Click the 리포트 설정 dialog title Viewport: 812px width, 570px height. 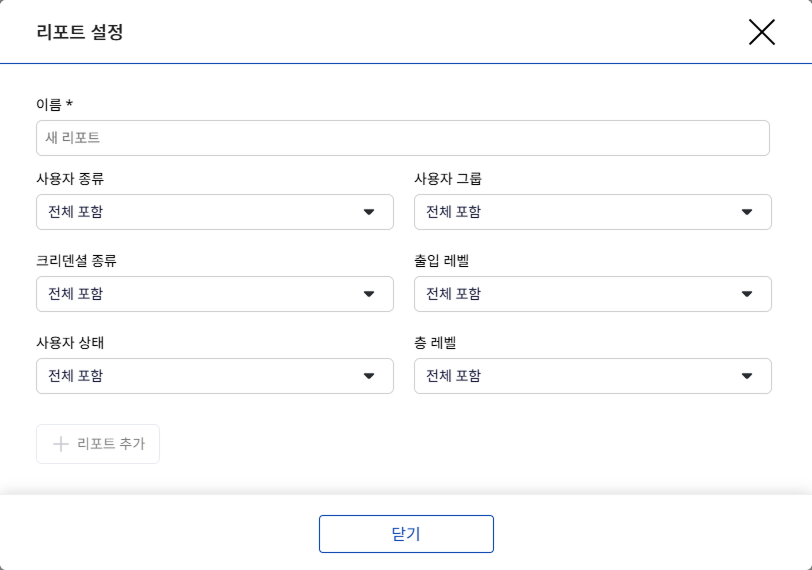[x=80, y=32]
